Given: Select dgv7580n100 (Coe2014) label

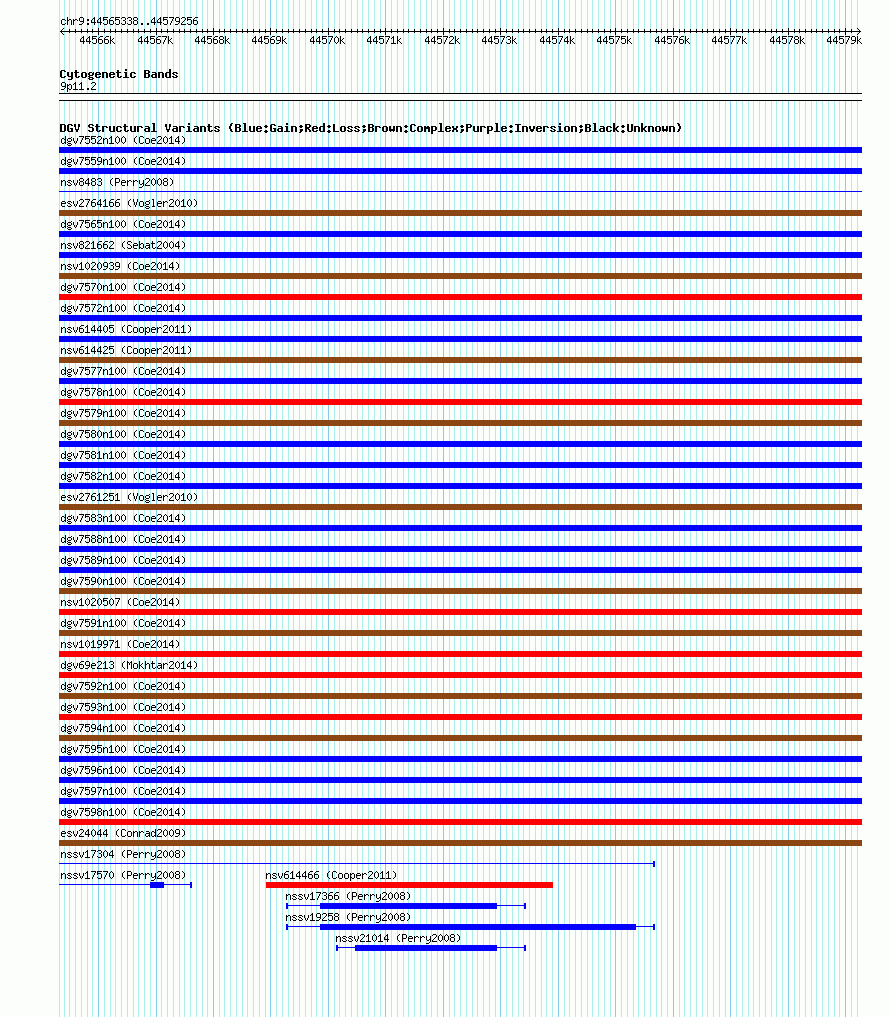Looking at the screenshot, I should point(123,434).
